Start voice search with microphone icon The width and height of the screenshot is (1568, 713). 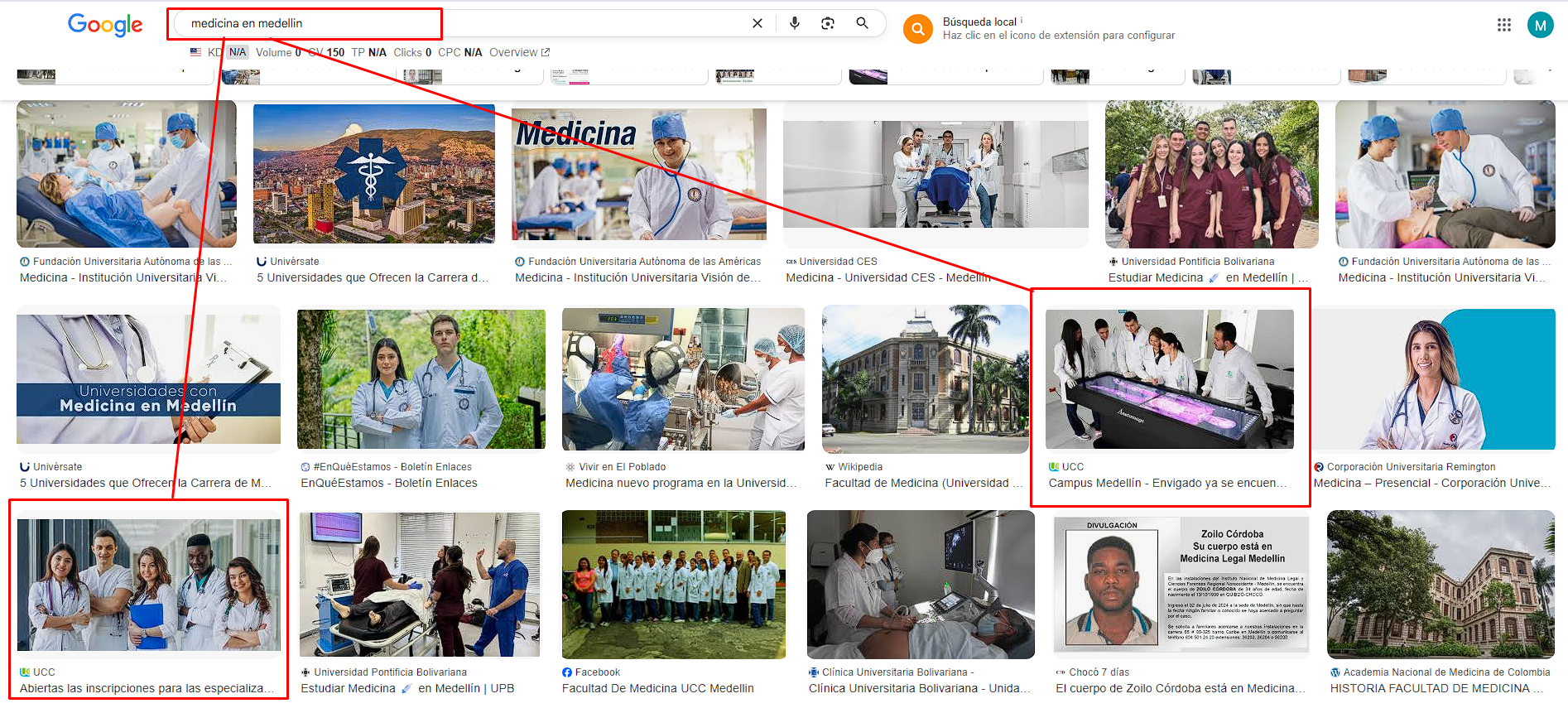point(795,23)
